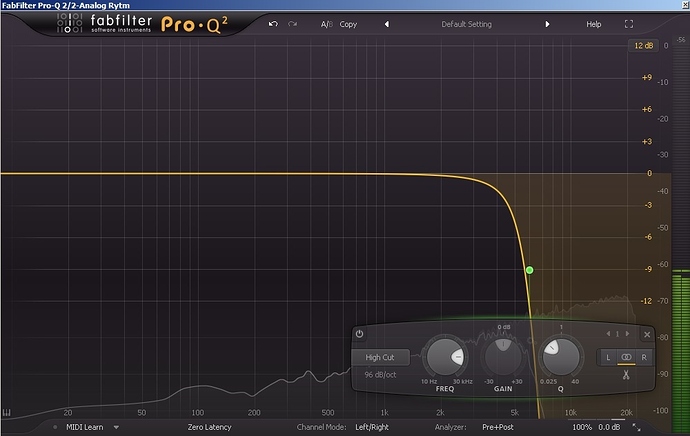Set band to Left channel only
Image resolution: width=690 pixels, height=436 pixels.
[608, 357]
